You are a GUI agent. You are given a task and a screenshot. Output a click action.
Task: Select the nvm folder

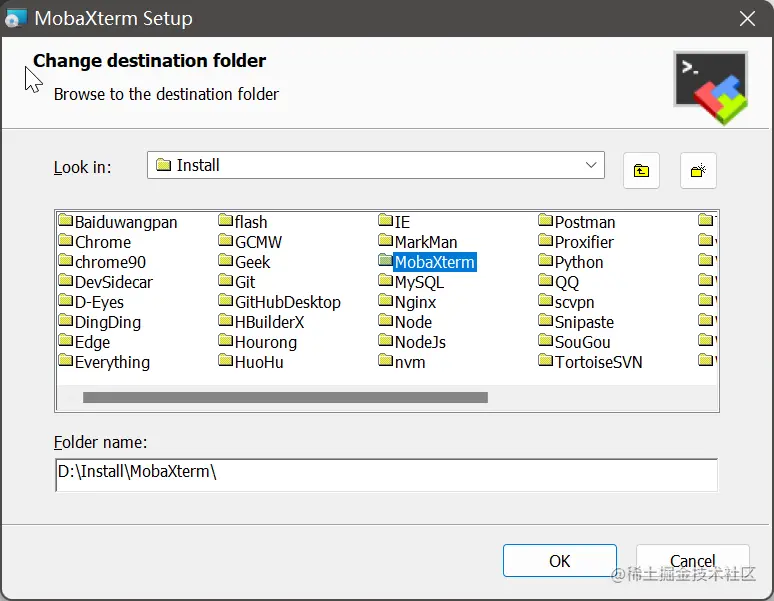[402, 362]
